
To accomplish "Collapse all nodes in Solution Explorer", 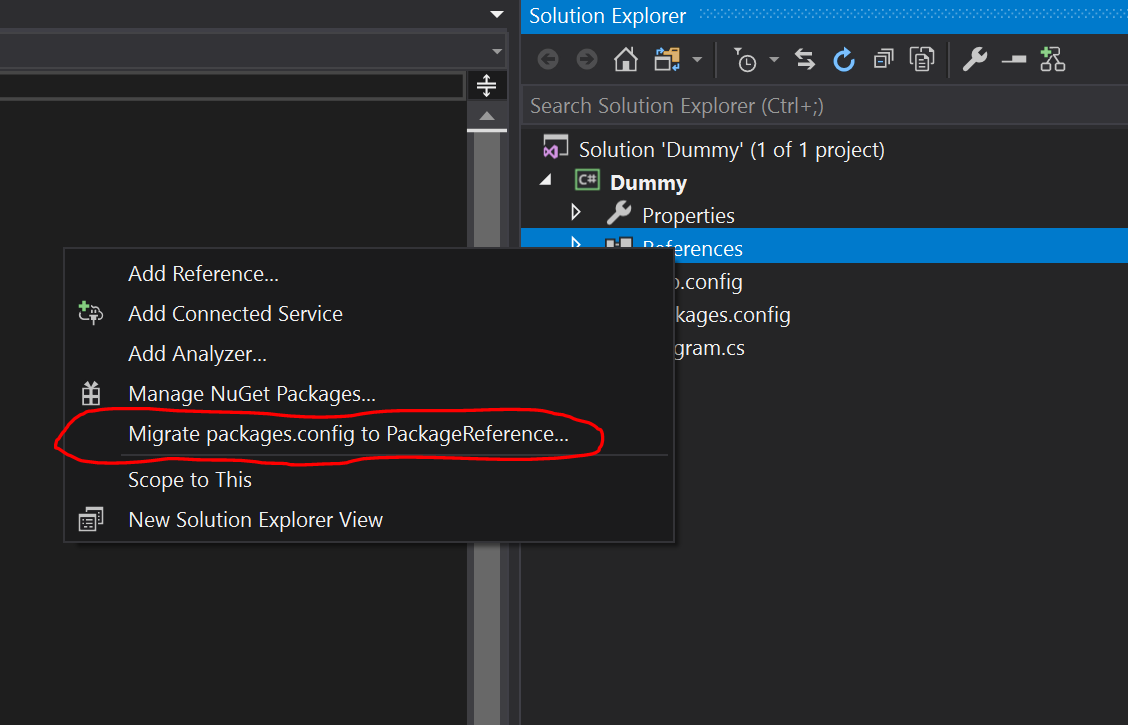I will pos(883,59).
